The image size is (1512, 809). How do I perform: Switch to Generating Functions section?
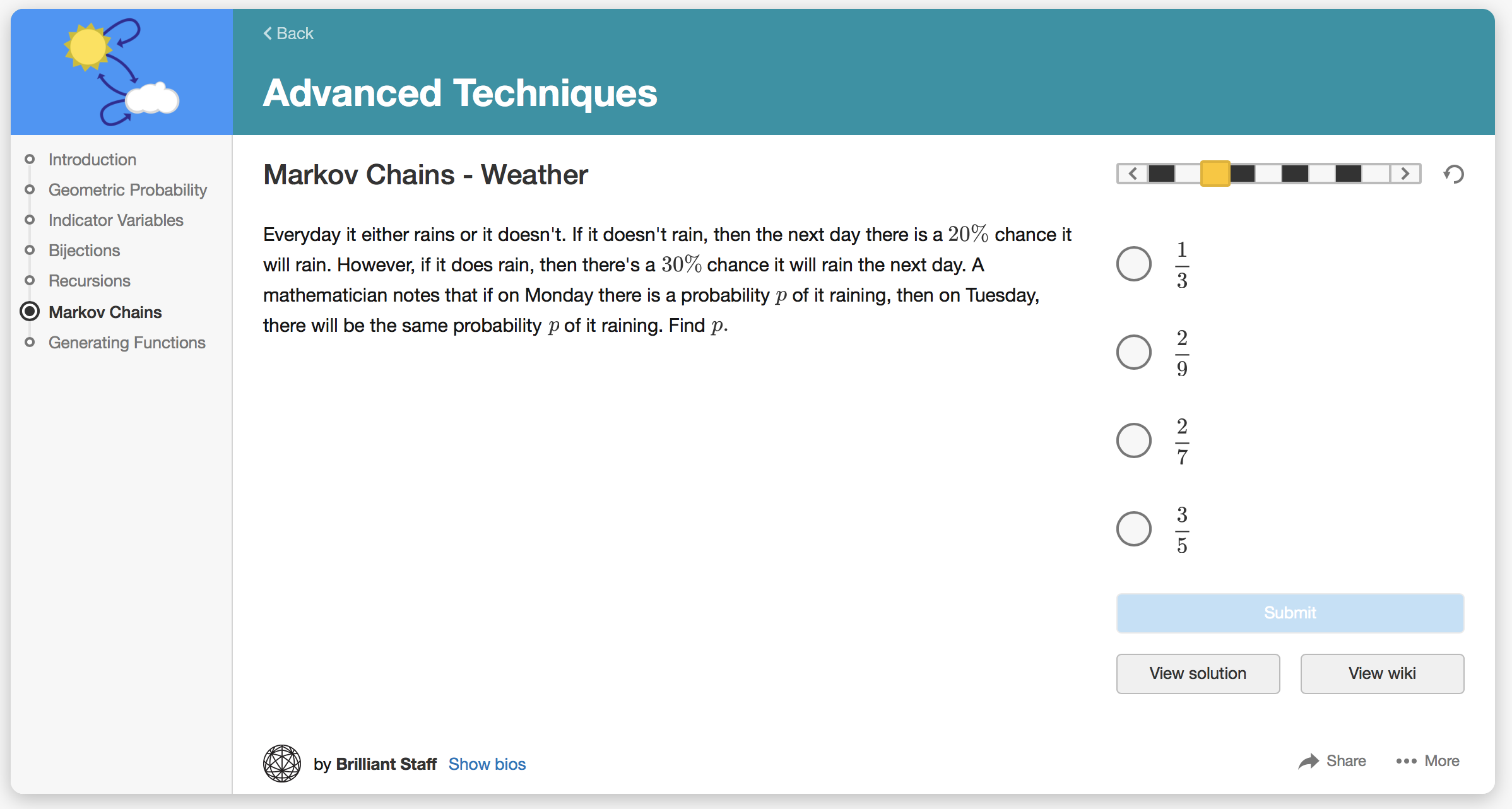click(x=127, y=343)
